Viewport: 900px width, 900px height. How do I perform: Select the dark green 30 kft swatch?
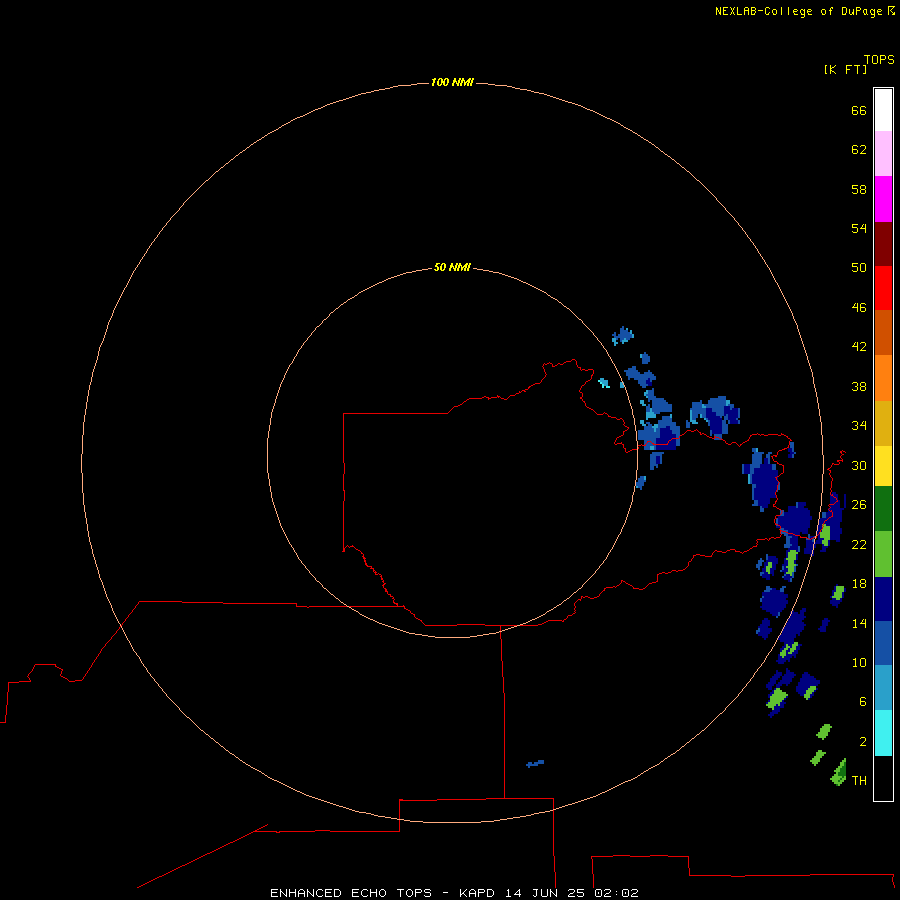coord(883,509)
